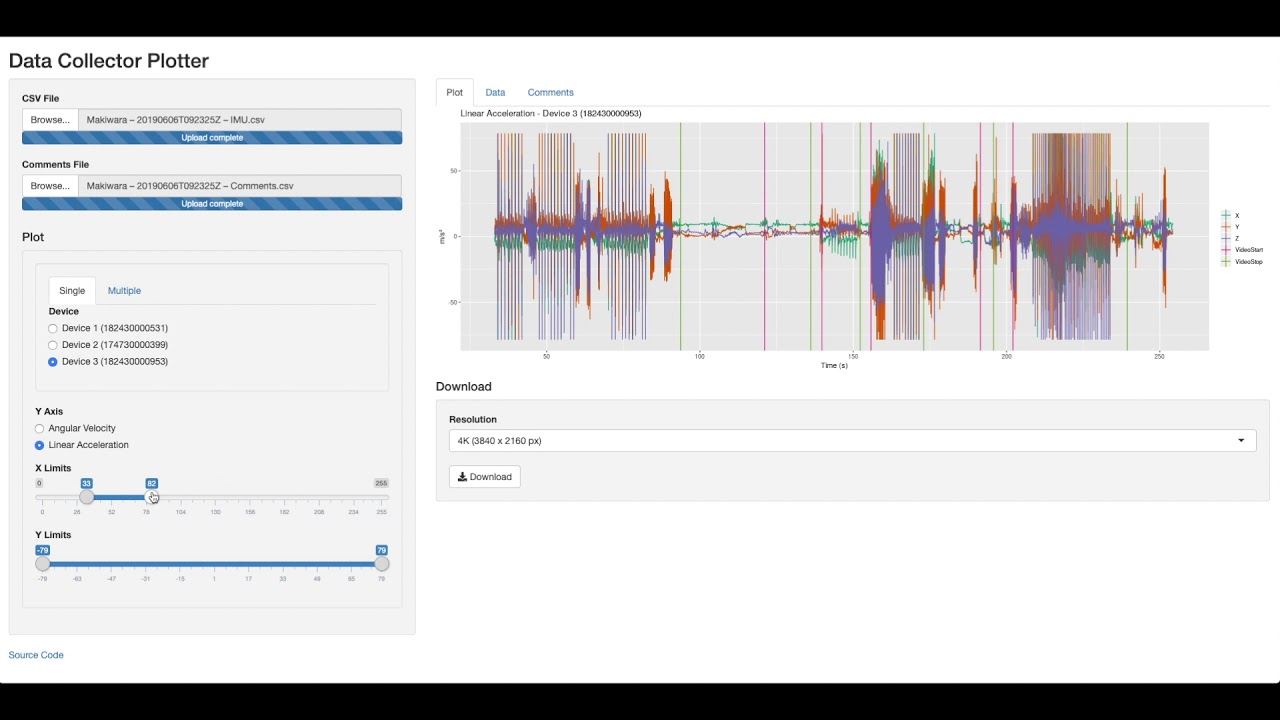Click the Download button
The image size is (1280, 720).
pos(485,477)
